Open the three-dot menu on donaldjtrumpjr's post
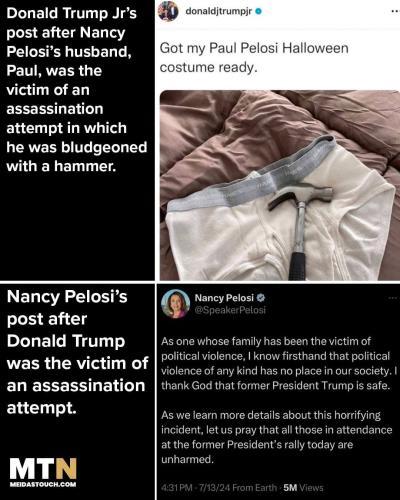Image resolution: width=400 pixels, height=500 pixels. tap(395, 11)
